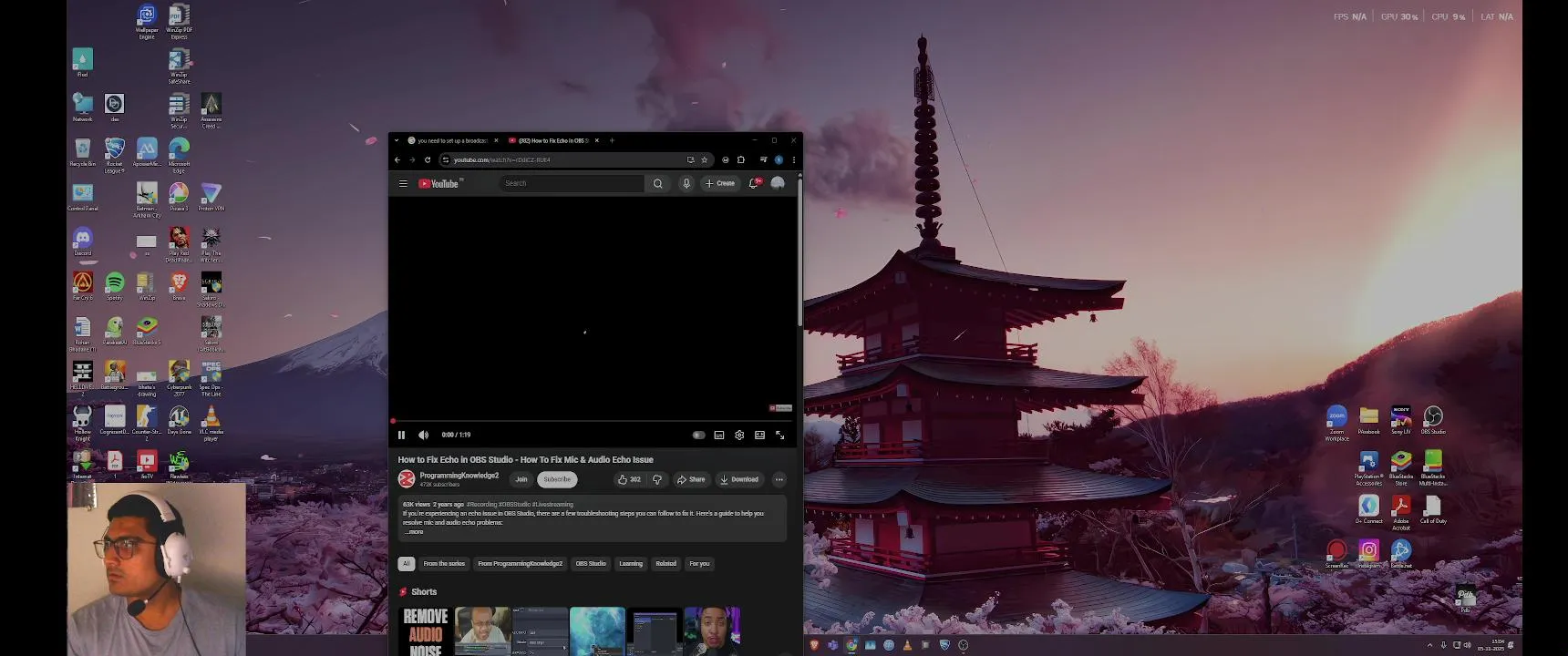
Task: Select the 'Learning' chip
Action: click(x=631, y=564)
